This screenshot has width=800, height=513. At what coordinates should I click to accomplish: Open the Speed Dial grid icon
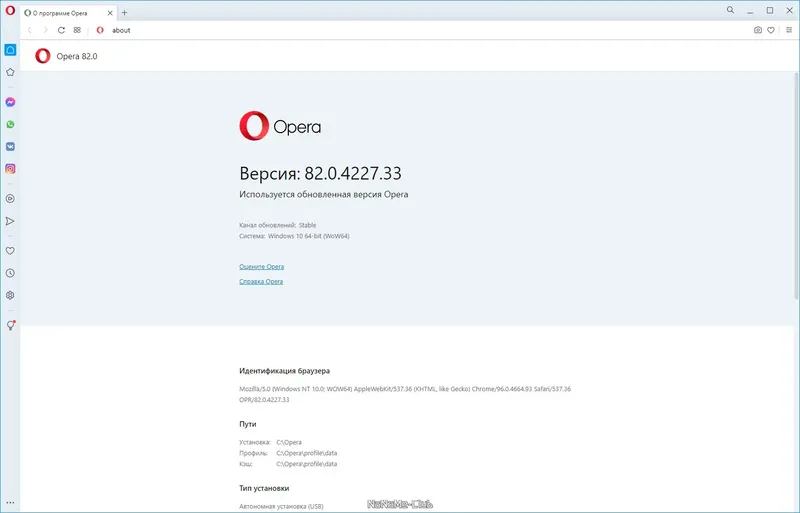click(77, 30)
